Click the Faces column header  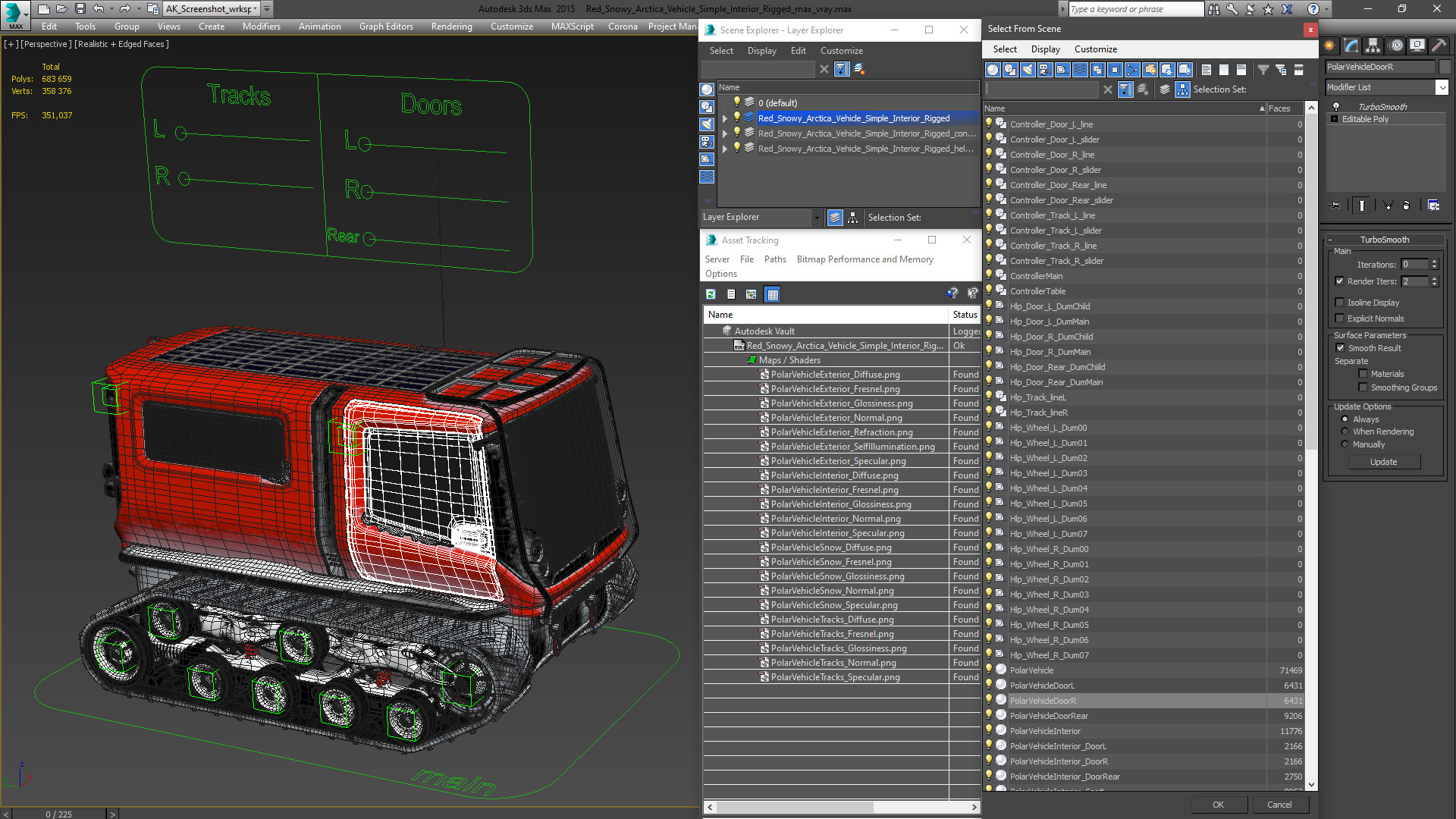[x=1285, y=108]
